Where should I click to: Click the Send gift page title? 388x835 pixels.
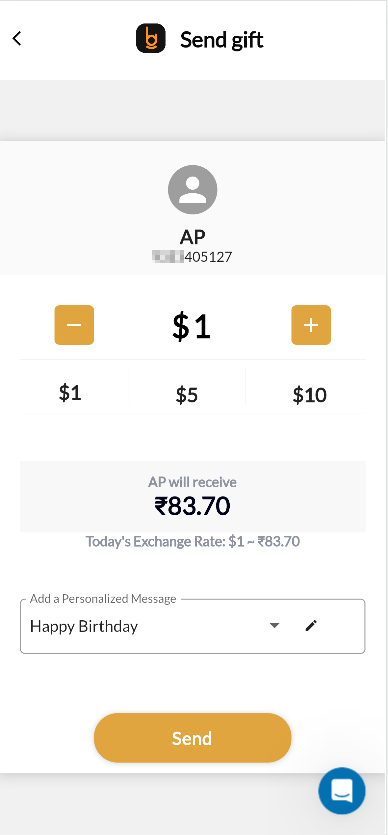pos(221,40)
